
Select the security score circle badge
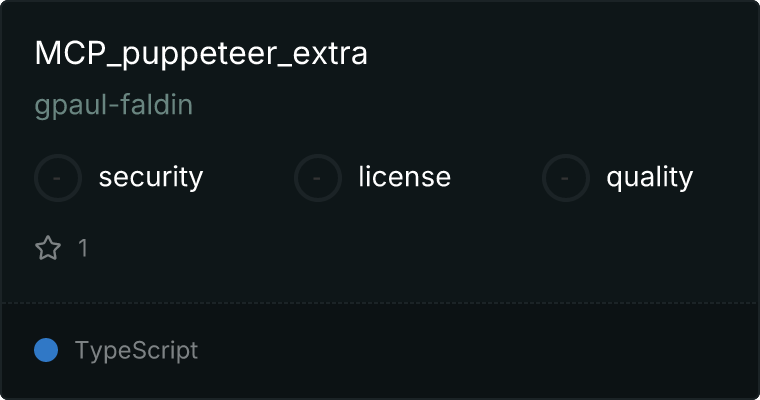(x=58, y=178)
